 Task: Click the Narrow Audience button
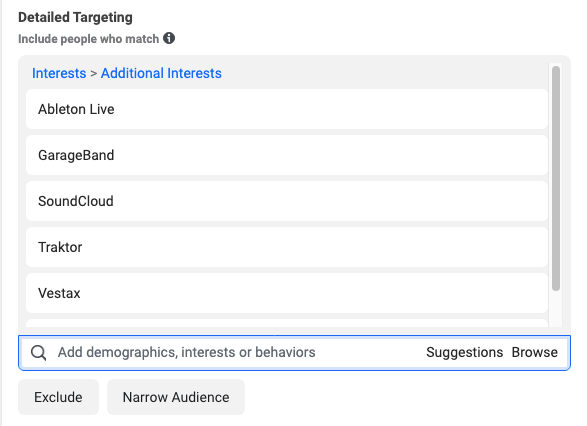pyautogui.click(x=176, y=397)
